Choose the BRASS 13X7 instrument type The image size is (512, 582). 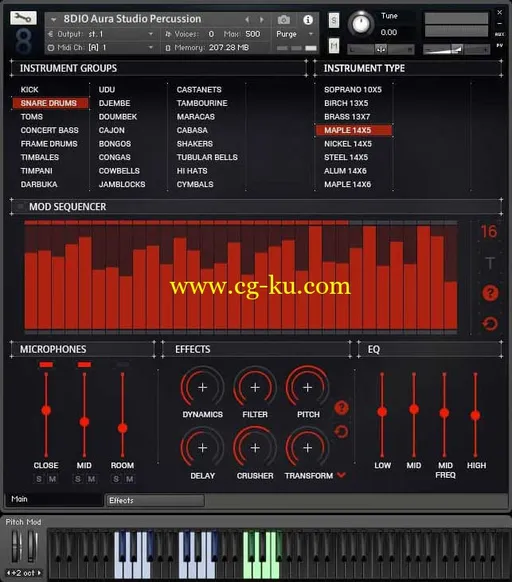347,117
